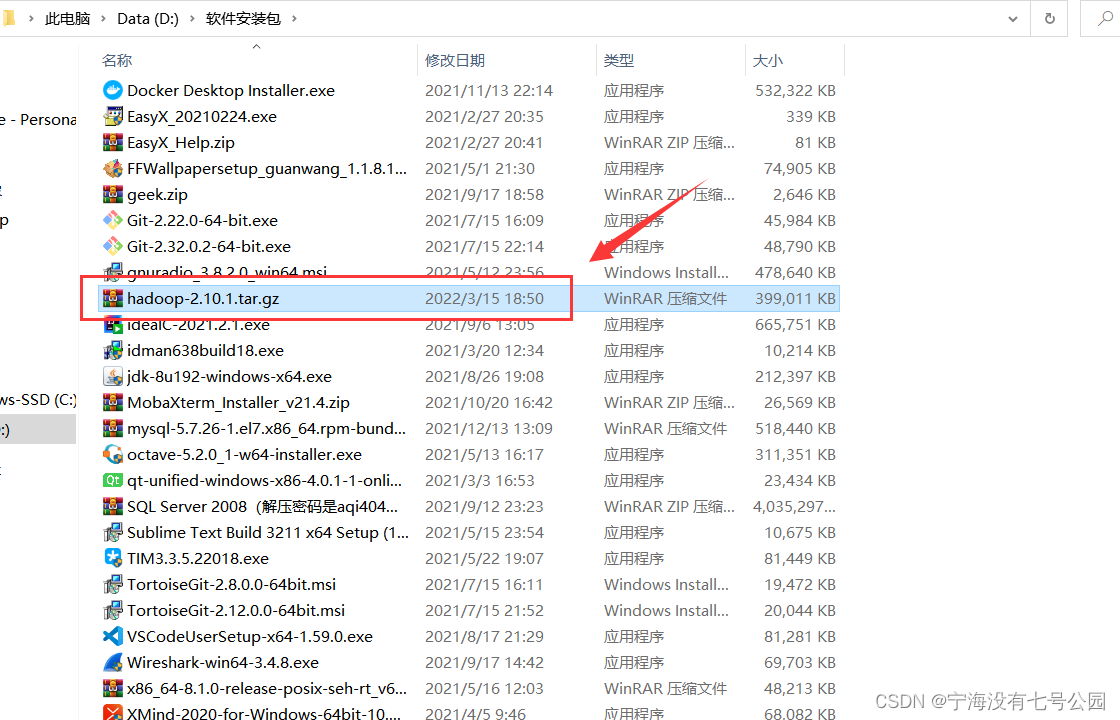Click the size 399,011 KB
This screenshot has width=1120, height=720.
[x=795, y=299]
